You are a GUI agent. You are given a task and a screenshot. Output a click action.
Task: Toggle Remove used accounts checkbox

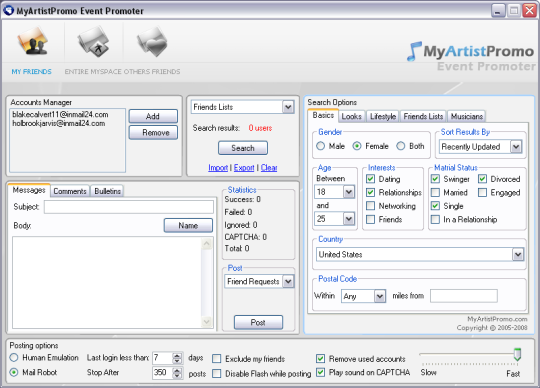[320, 359]
